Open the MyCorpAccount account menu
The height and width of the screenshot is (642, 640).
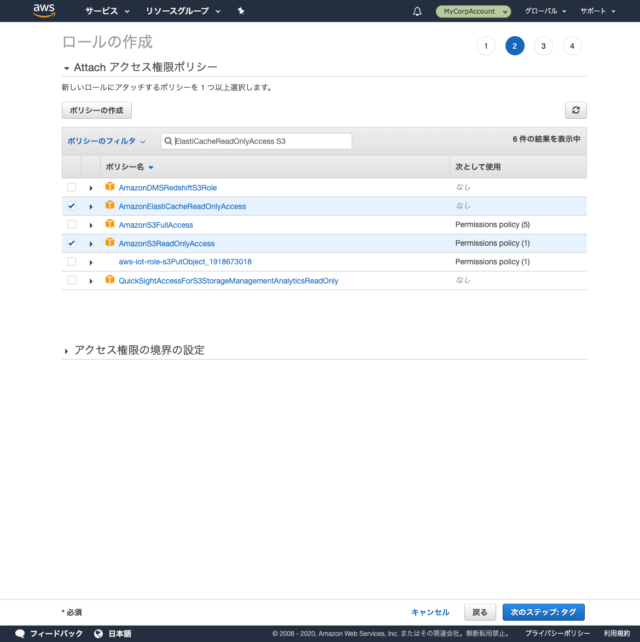click(x=473, y=11)
